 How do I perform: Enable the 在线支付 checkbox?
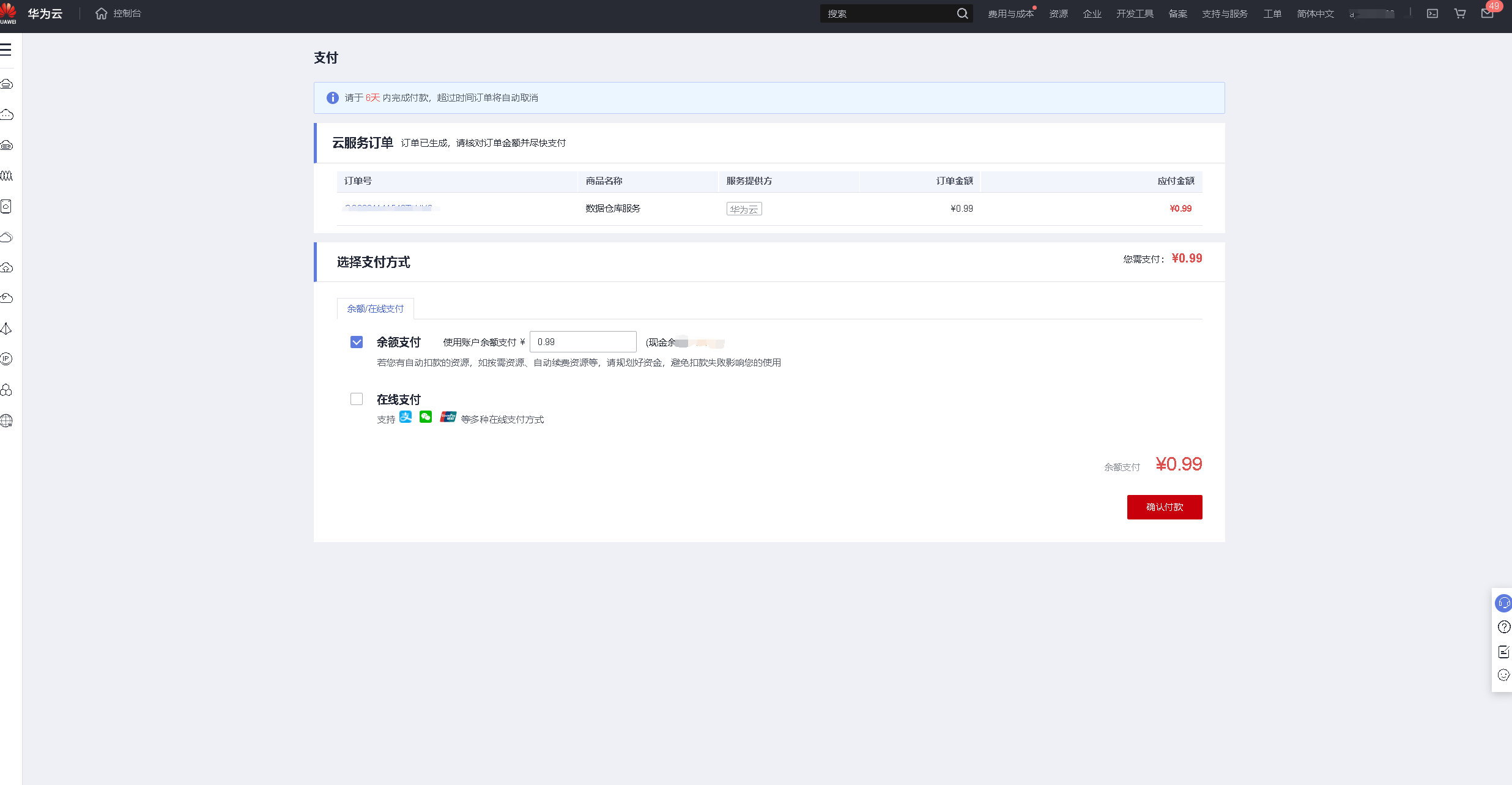pos(357,399)
